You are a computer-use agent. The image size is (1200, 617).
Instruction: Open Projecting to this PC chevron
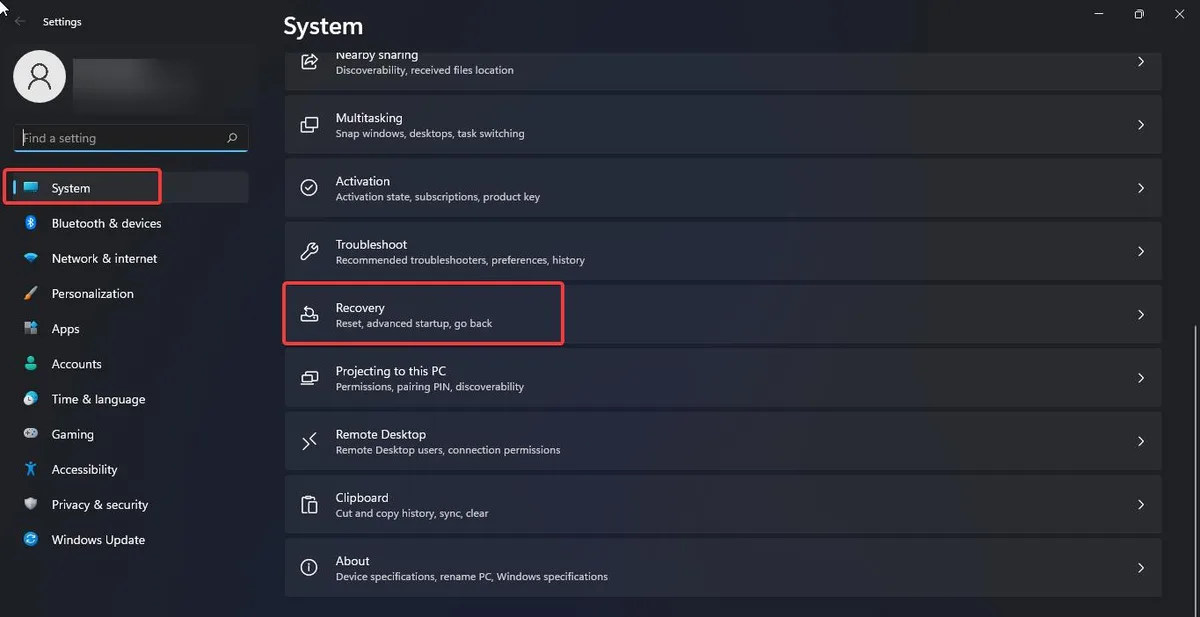1141,378
